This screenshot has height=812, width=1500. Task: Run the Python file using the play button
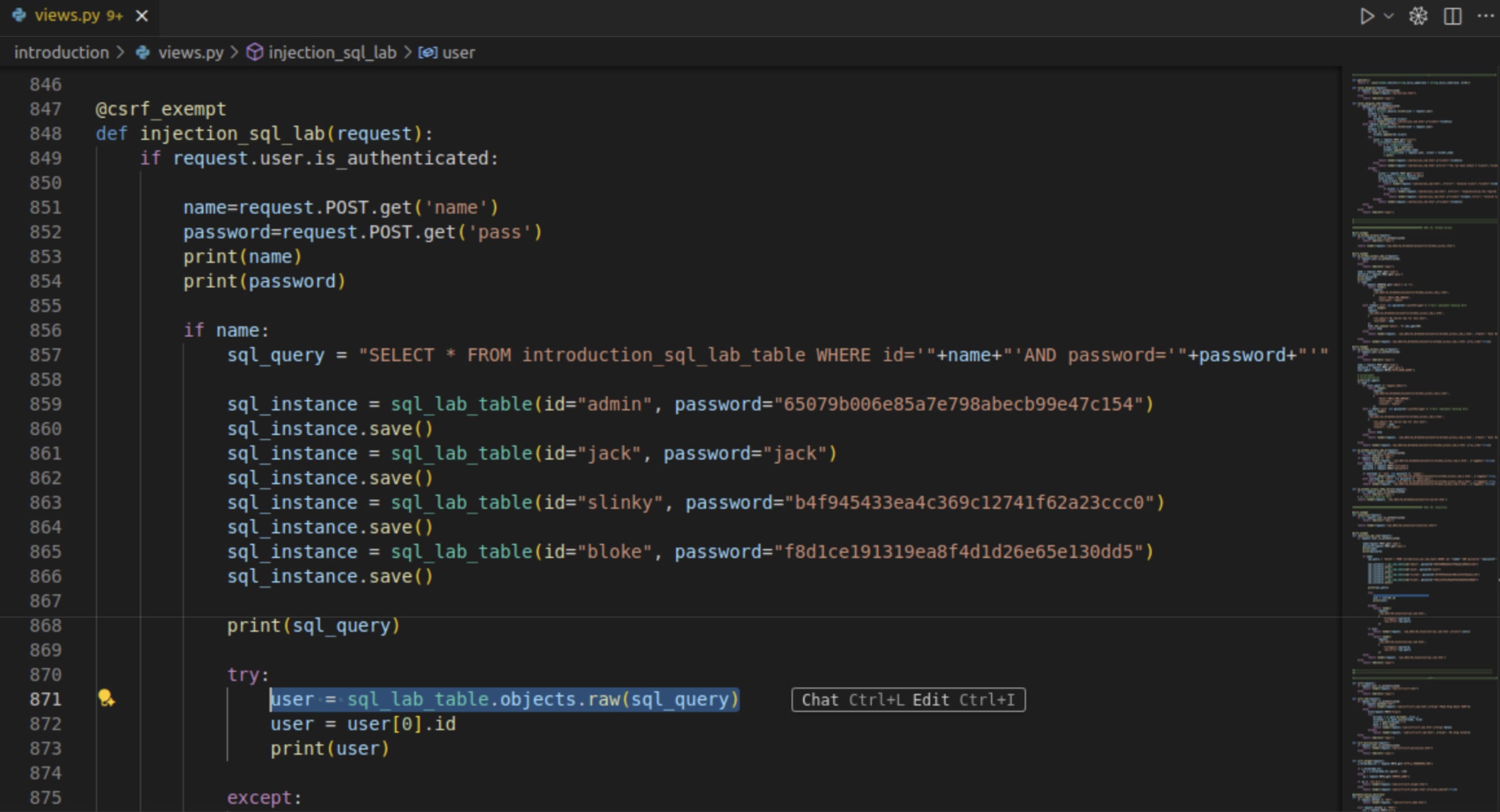[1368, 16]
